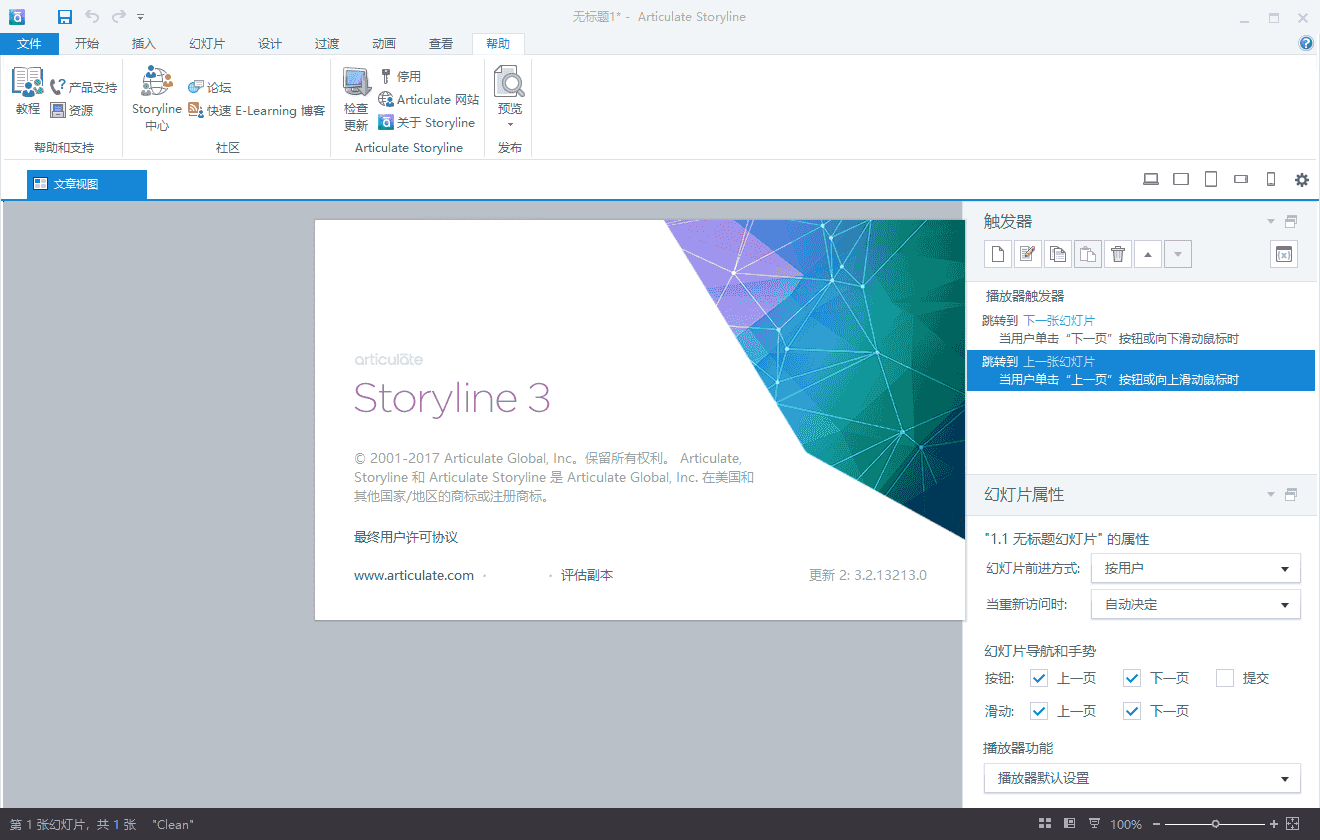This screenshot has width=1320, height=840.
Task: Open 产品支持 product support
Action: point(84,88)
